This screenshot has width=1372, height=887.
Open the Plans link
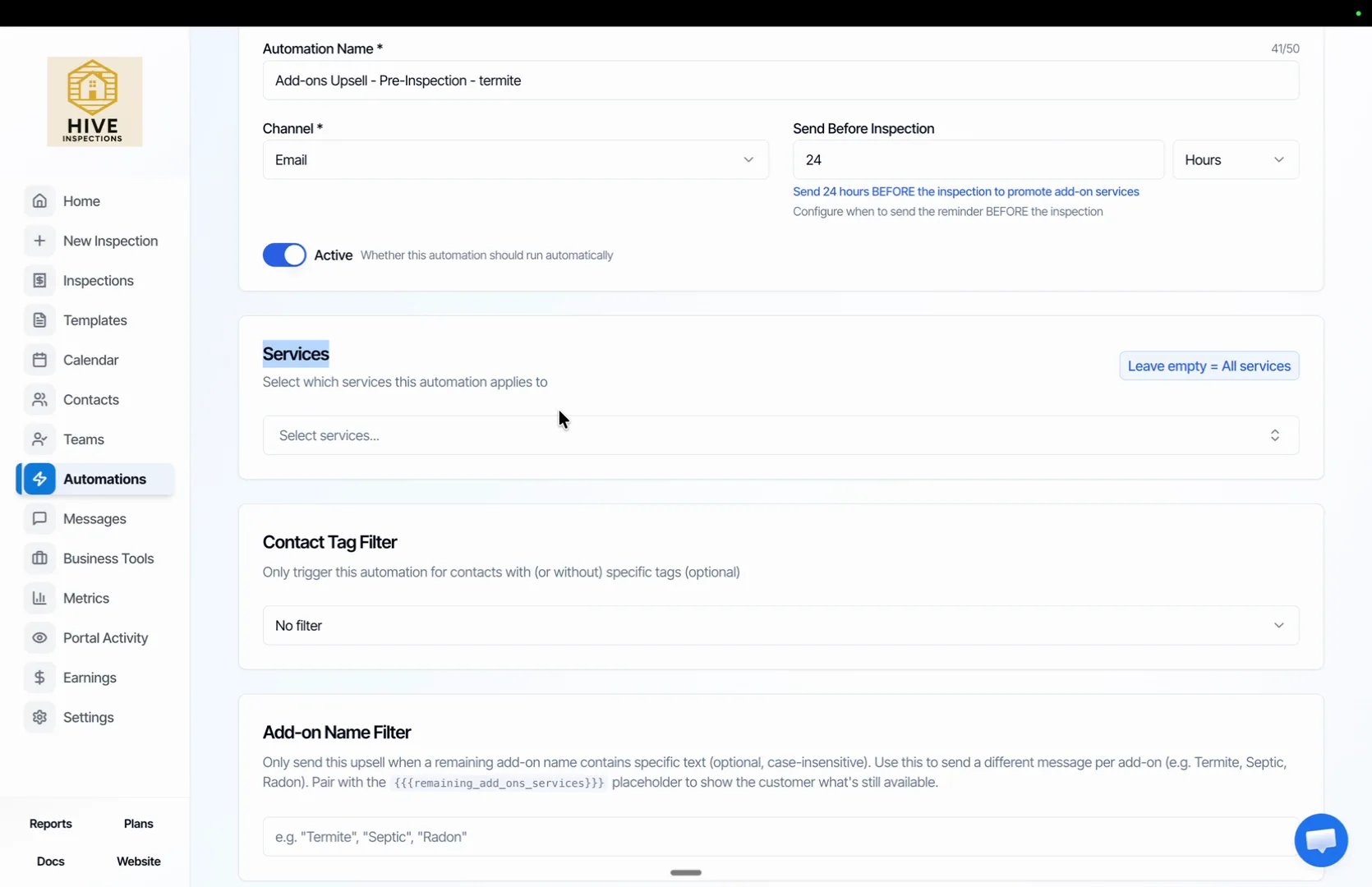coord(139,824)
